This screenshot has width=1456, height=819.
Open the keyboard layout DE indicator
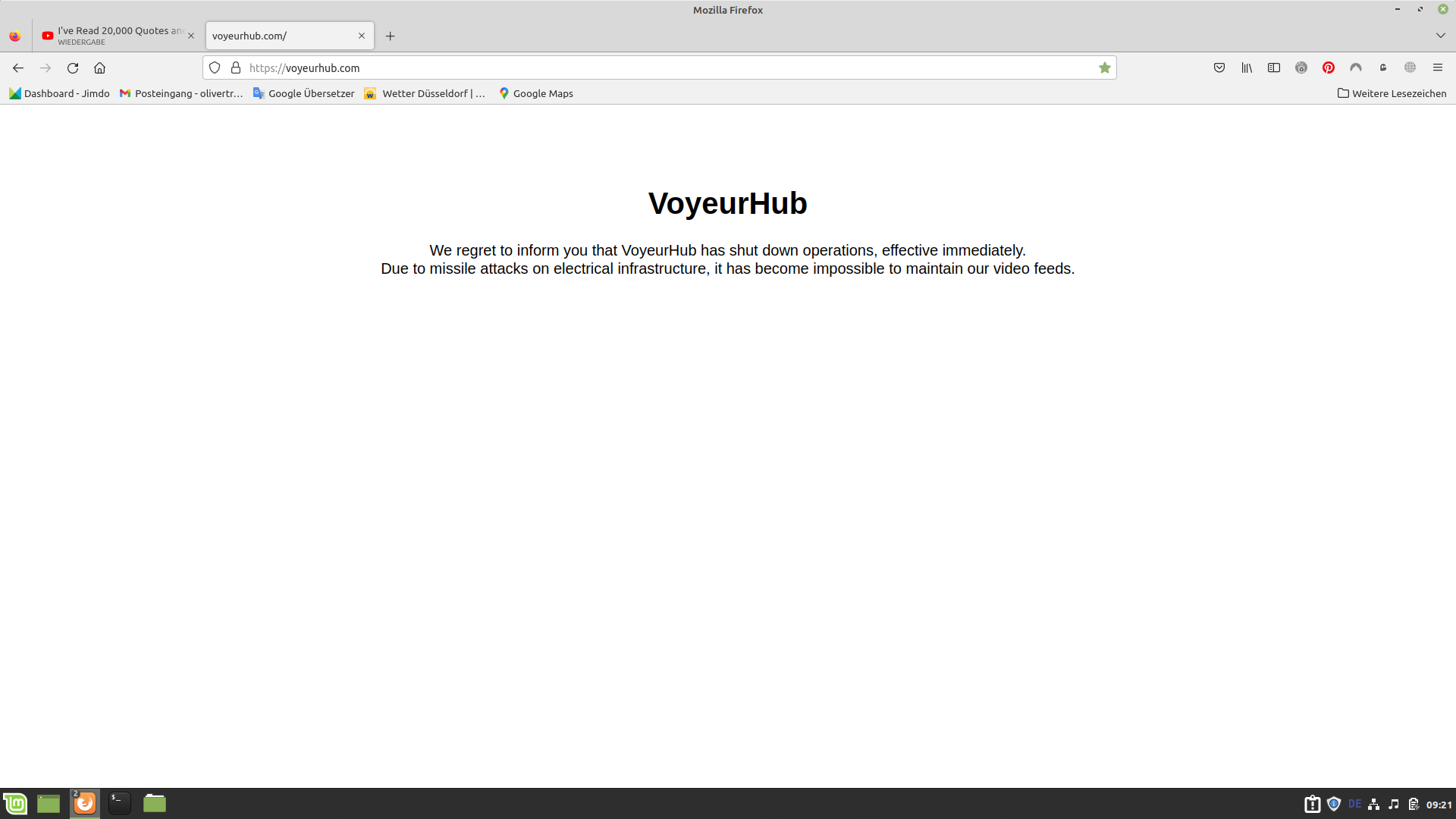[1354, 803]
